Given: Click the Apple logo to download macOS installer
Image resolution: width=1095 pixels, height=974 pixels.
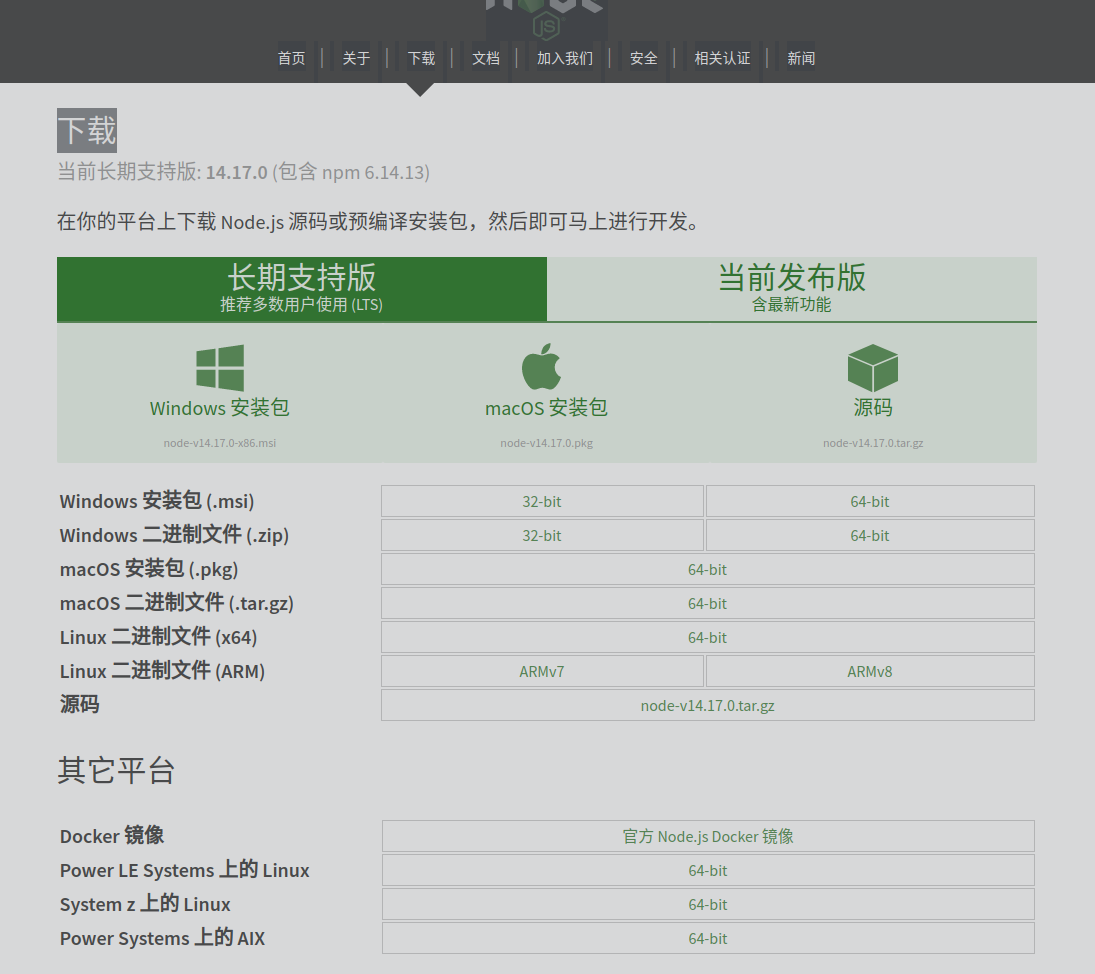Looking at the screenshot, I should (x=545, y=365).
